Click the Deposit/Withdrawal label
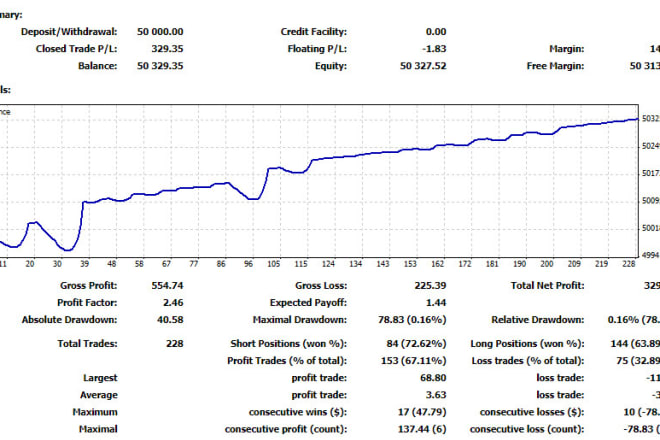 (69, 32)
